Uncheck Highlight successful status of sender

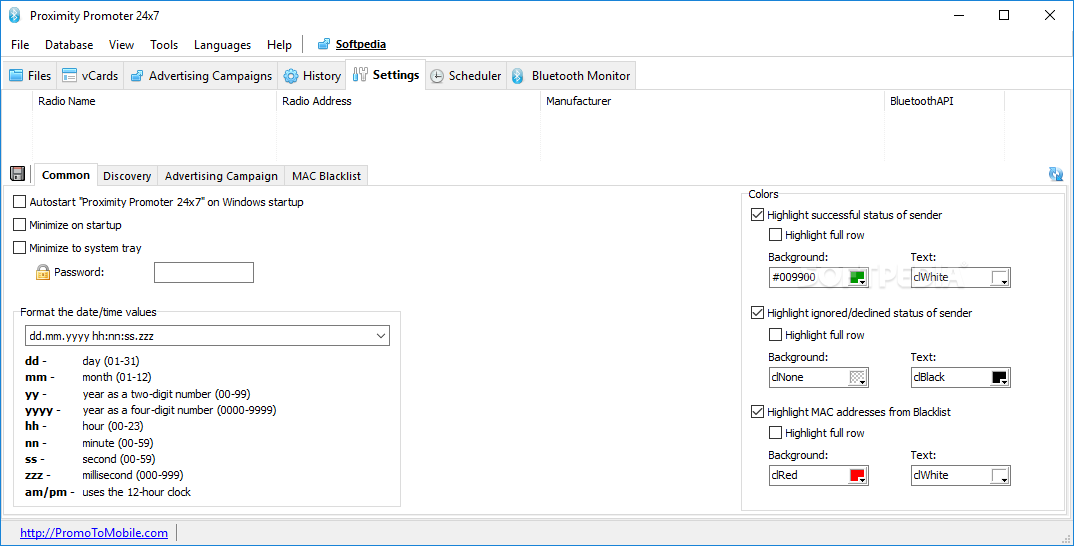point(757,214)
